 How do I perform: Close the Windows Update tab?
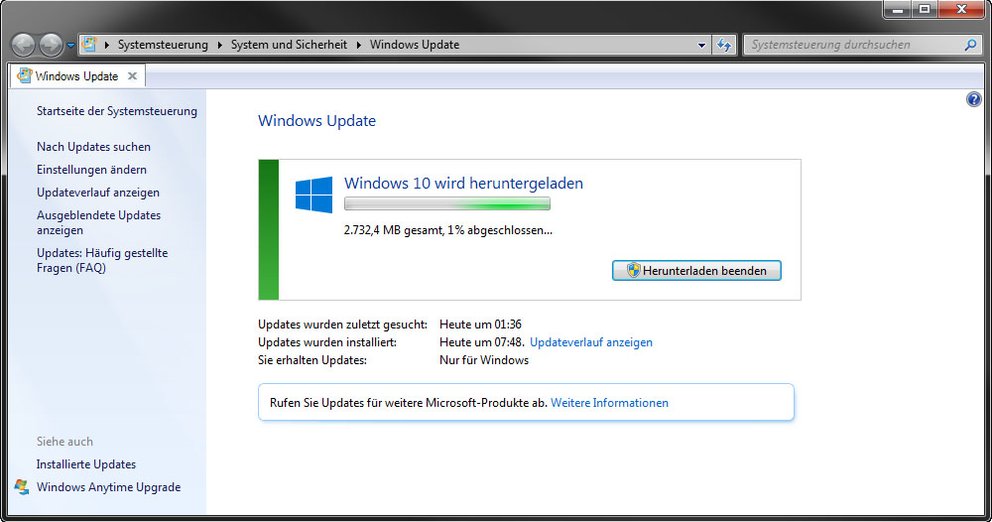(132, 76)
